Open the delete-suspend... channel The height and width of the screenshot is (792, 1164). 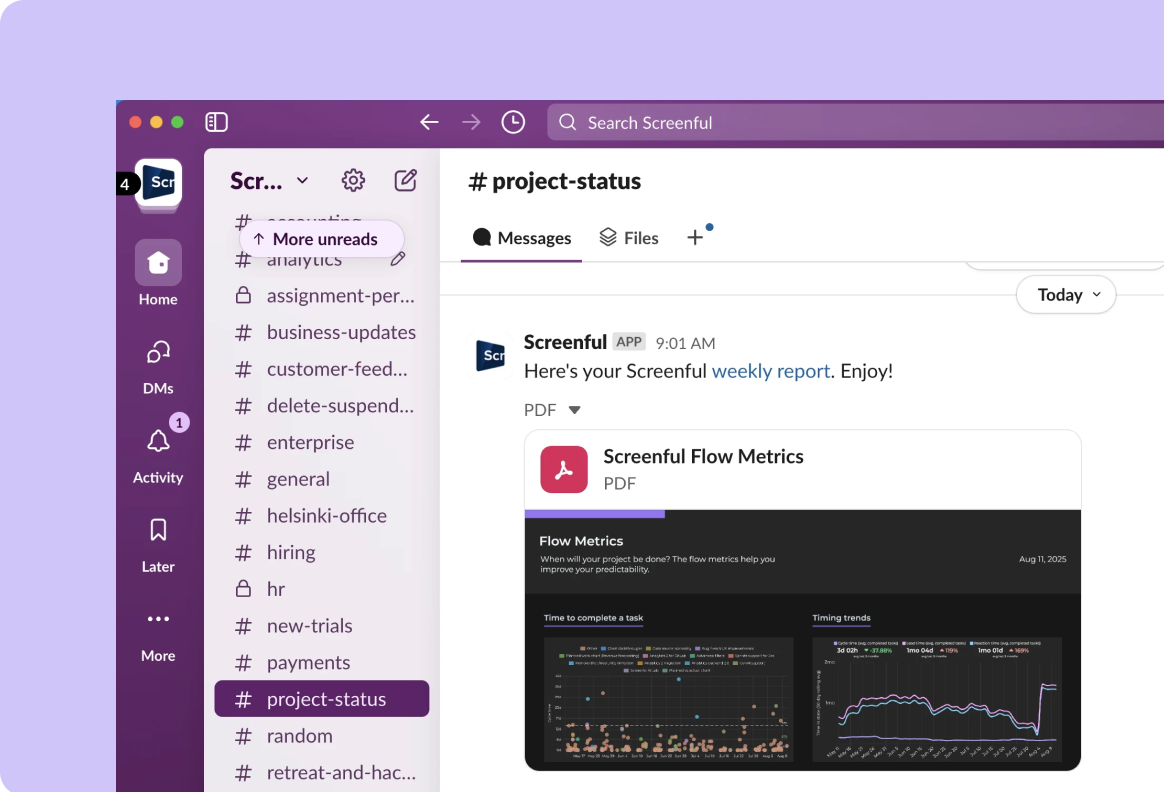pos(321,405)
